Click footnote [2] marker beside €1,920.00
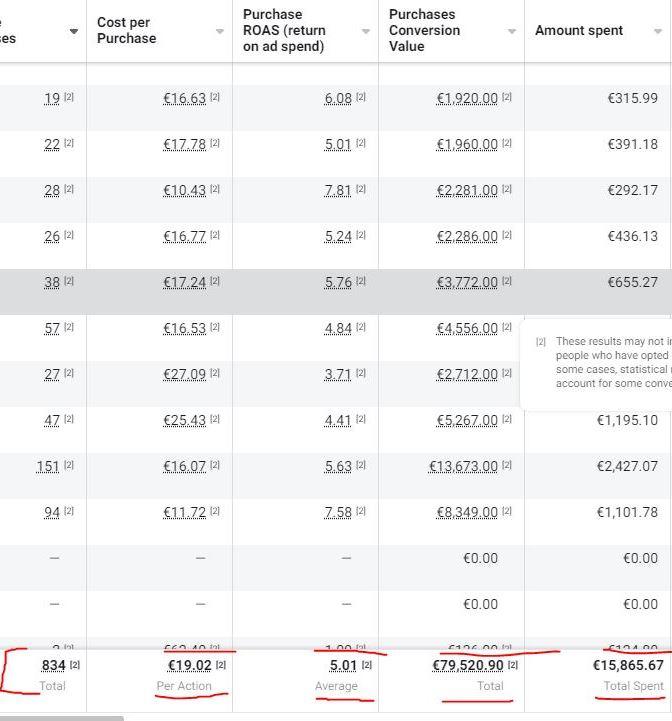The width and height of the screenshot is (672, 721). click(x=507, y=97)
